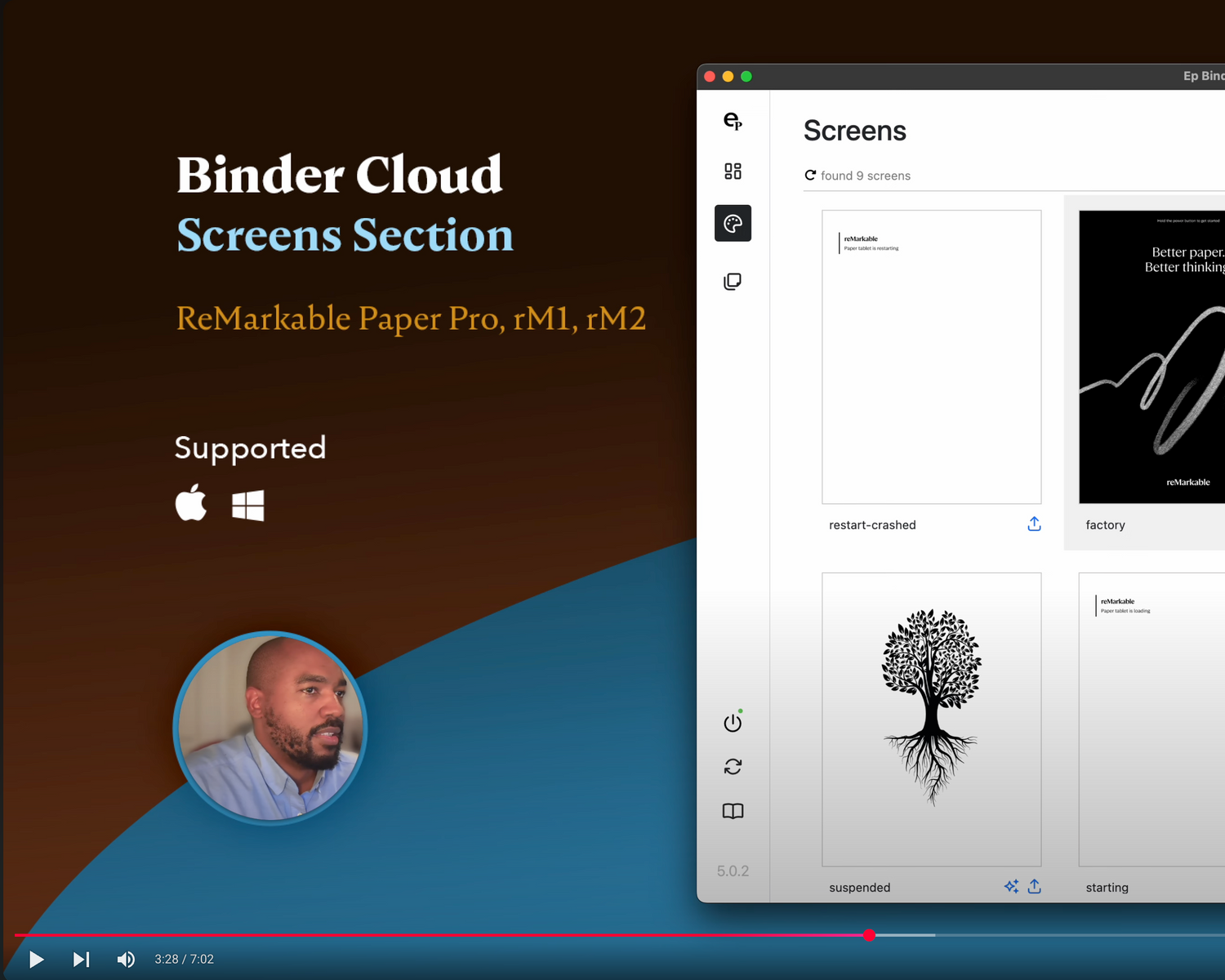This screenshot has width=1225, height=980.
Task: Open the dashboard grid icon in sidebar
Action: [x=733, y=171]
